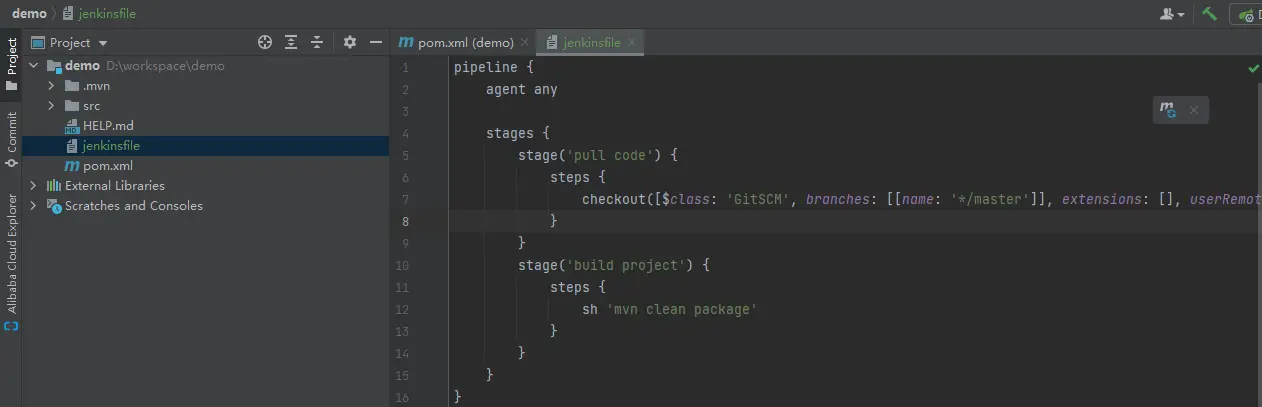Click the Select Opened File target icon

[x=265, y=42]
